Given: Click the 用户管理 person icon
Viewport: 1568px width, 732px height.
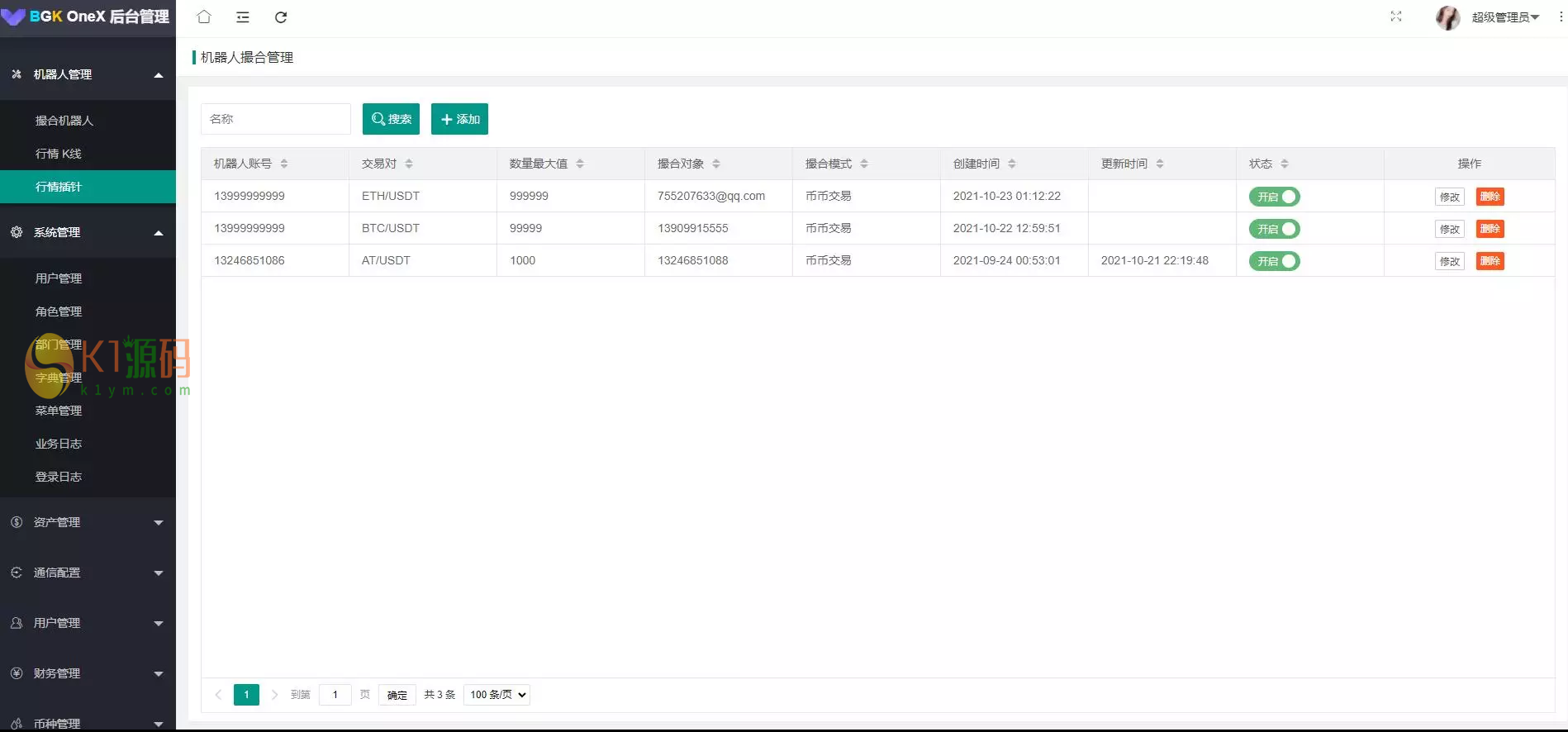Looking at the screenshot, I should 17,623.
